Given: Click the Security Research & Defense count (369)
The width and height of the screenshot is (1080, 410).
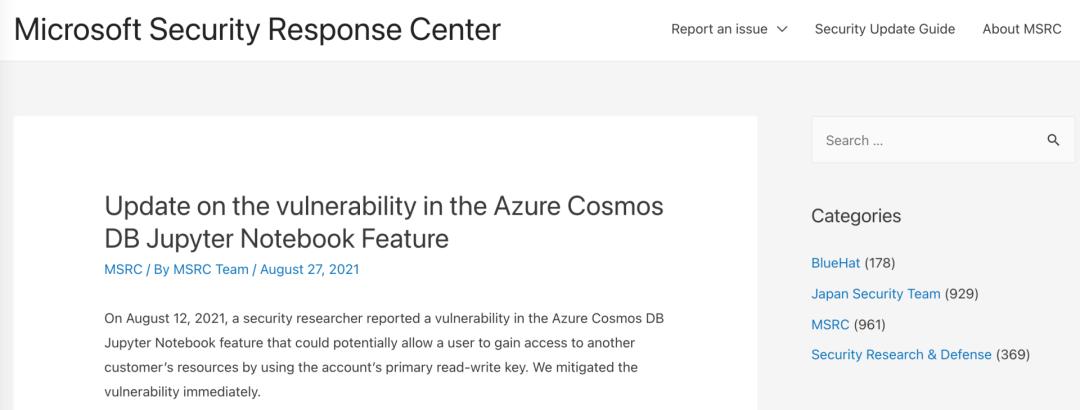Looking at the screenshot, I should coord(1013,354).
